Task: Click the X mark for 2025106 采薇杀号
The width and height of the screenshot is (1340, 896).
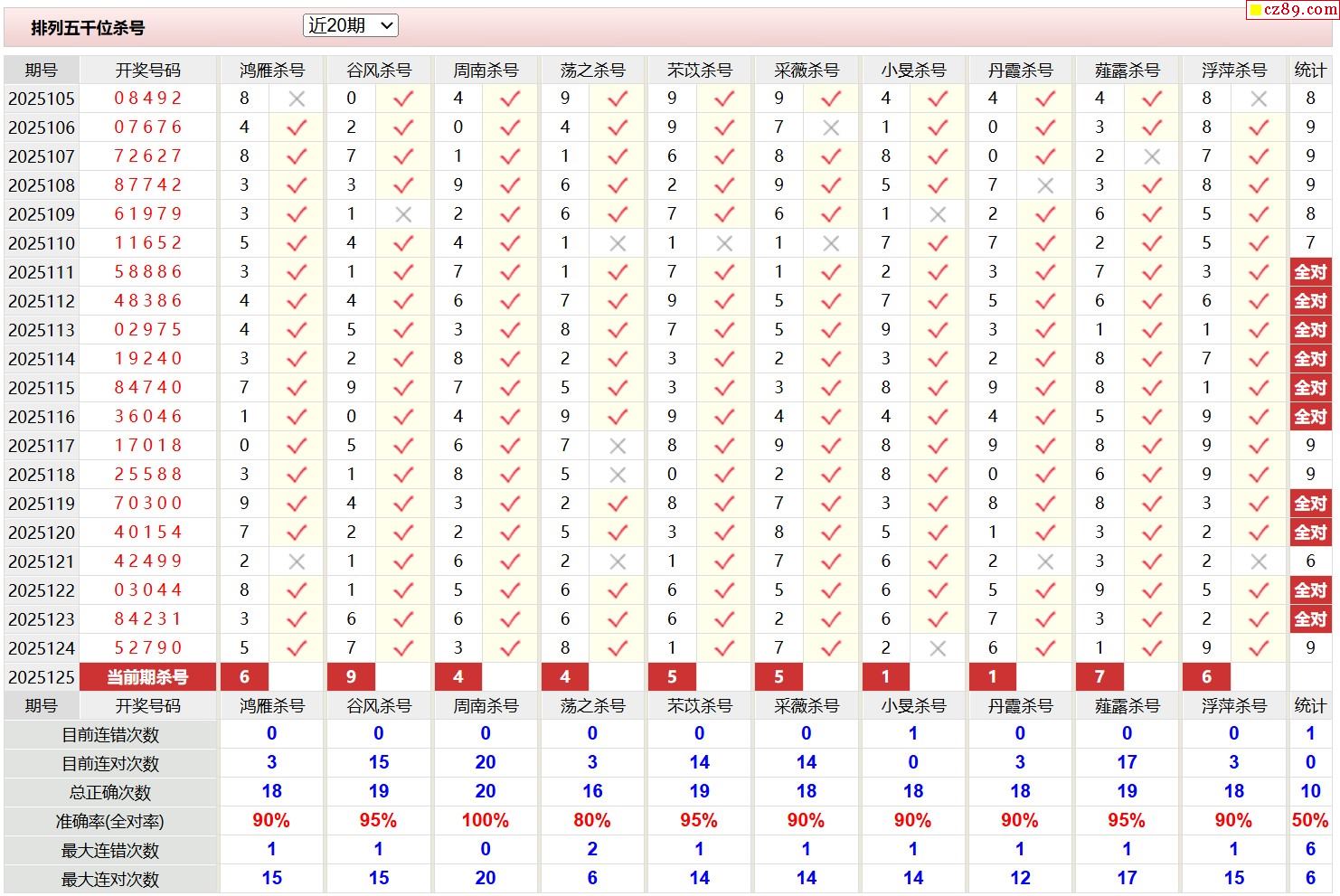Action: pos(831,127)
